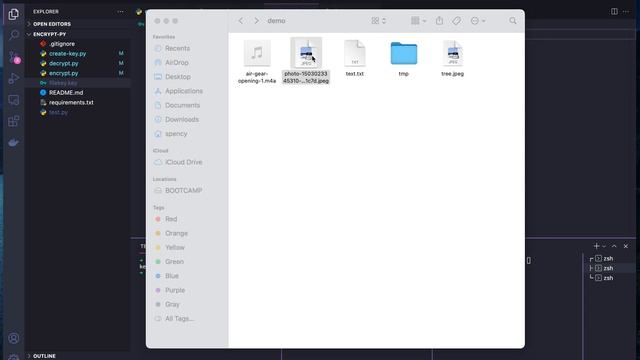Open Extensions view in activity bar
This screenshot has height=360, width=640.
pos(13,121)
